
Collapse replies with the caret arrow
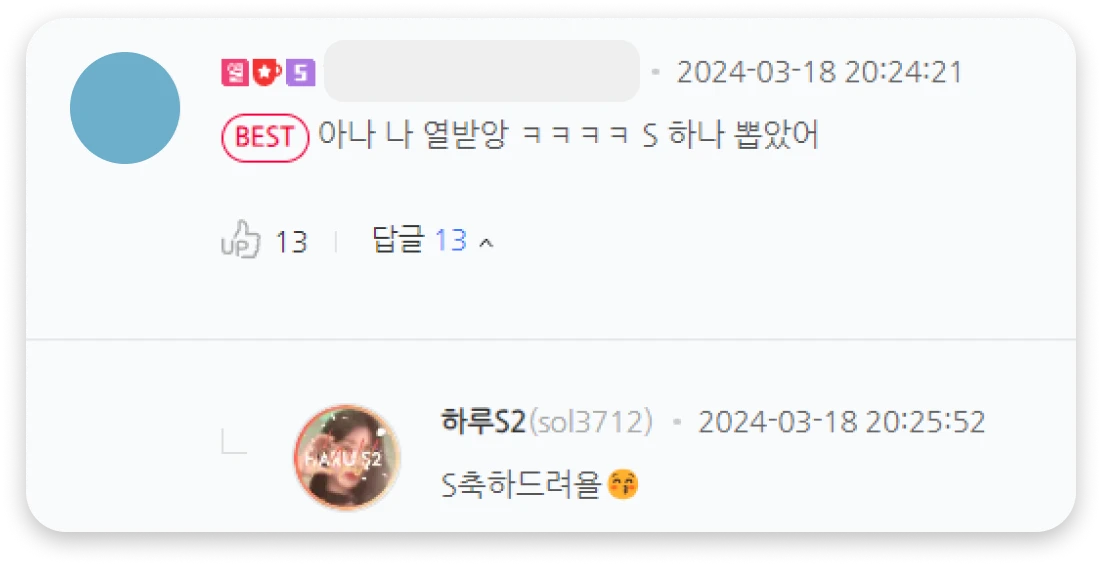click(486, 243)
